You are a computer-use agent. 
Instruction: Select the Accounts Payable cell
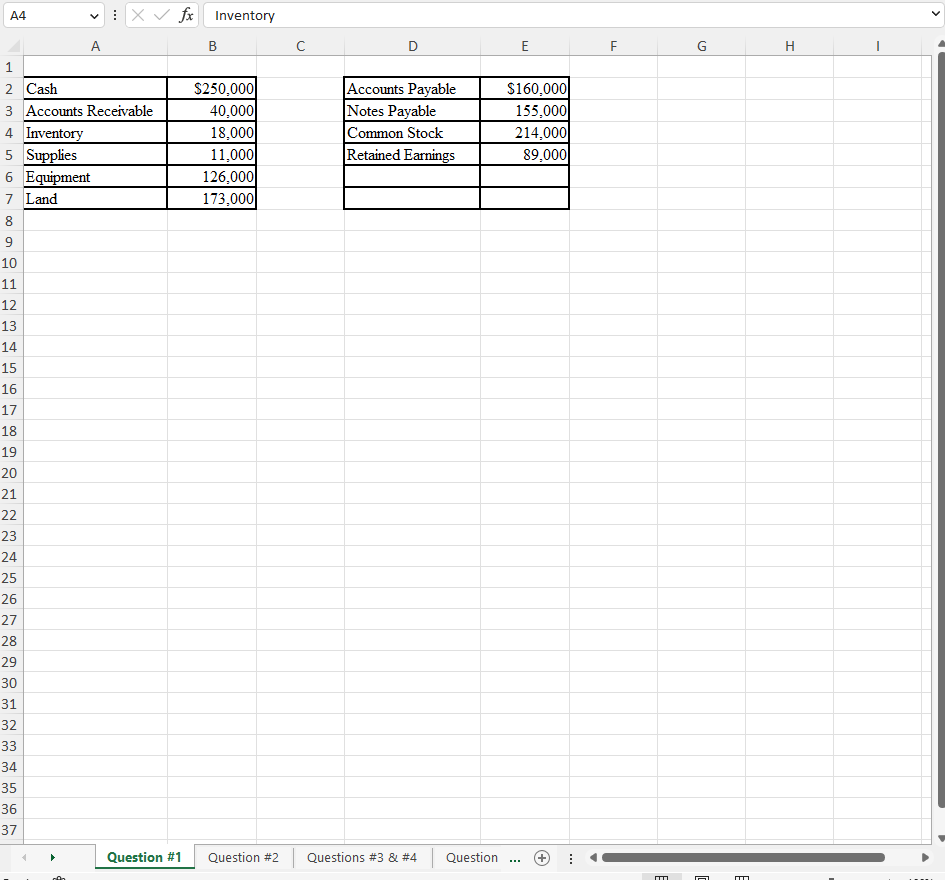(x=412, y=89)
